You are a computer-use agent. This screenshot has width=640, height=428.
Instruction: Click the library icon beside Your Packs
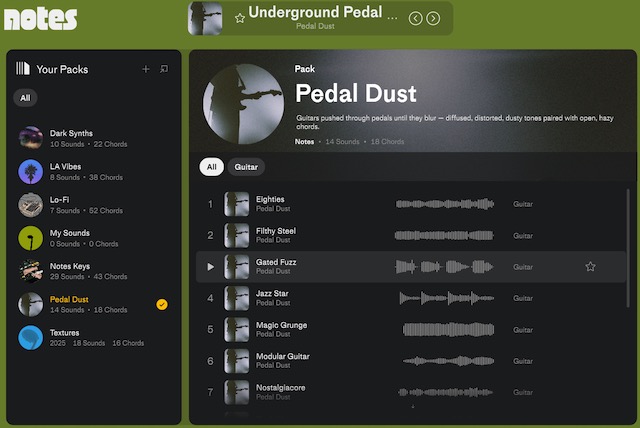[x=23, y=69]
